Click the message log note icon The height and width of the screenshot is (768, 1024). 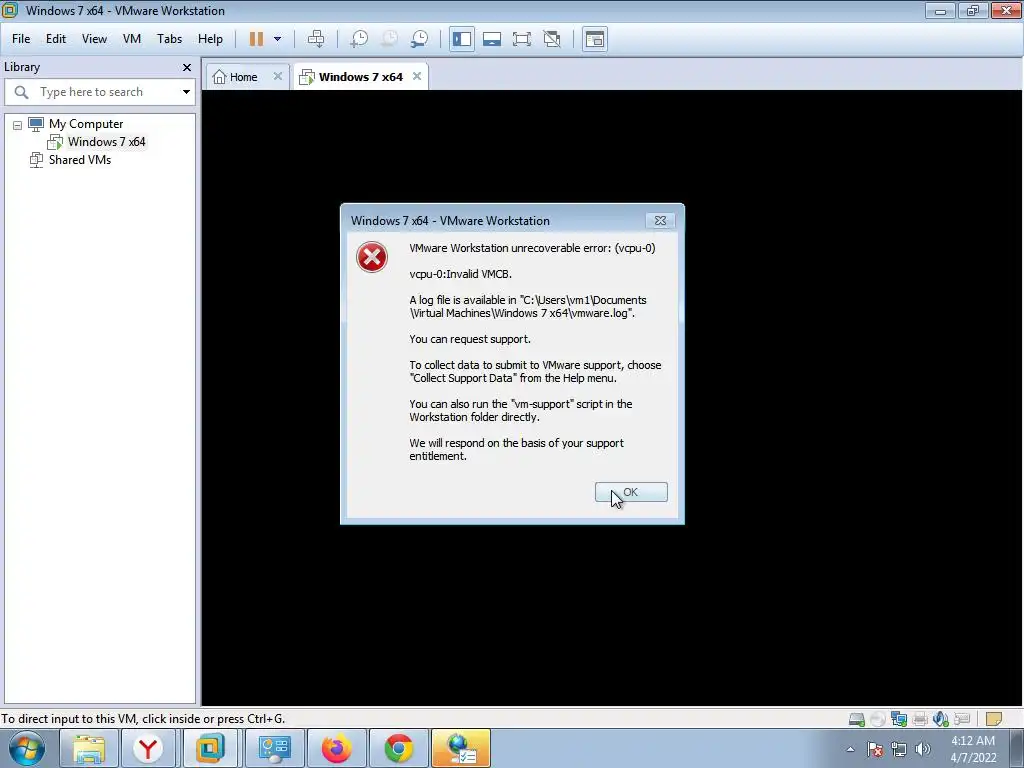(993, 720)
